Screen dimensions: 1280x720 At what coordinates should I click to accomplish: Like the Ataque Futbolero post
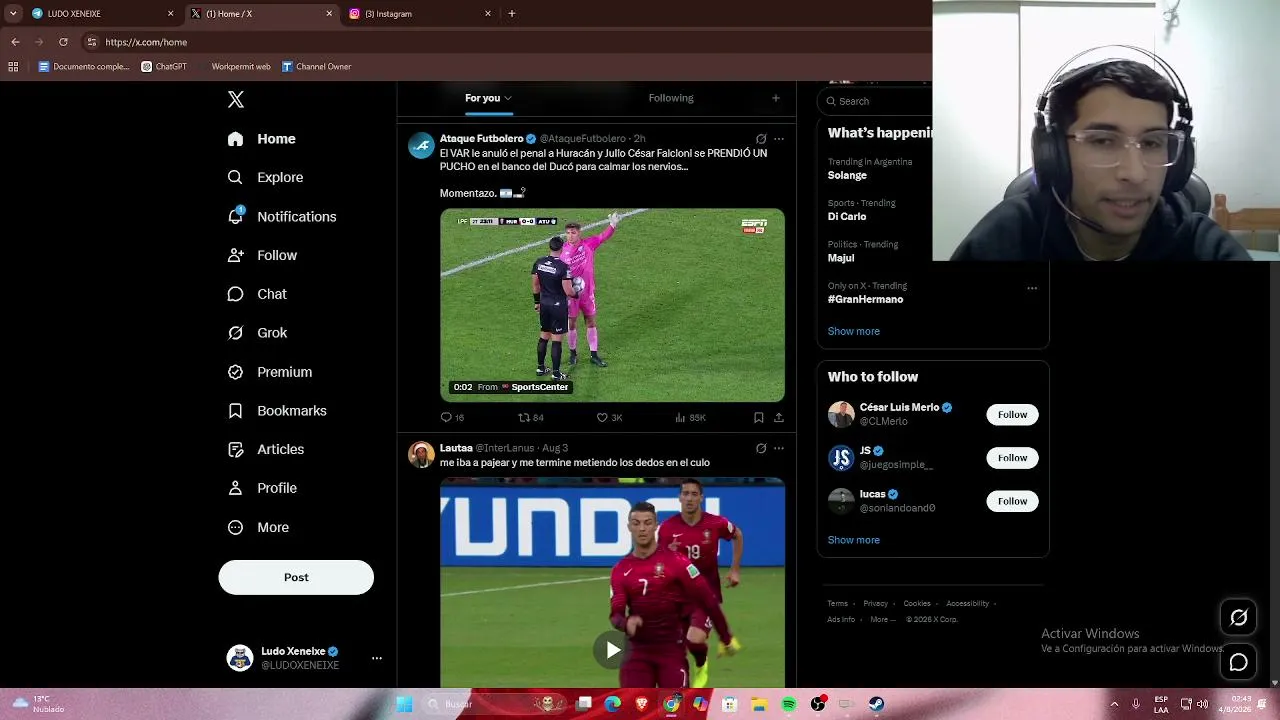click(609, 417)
